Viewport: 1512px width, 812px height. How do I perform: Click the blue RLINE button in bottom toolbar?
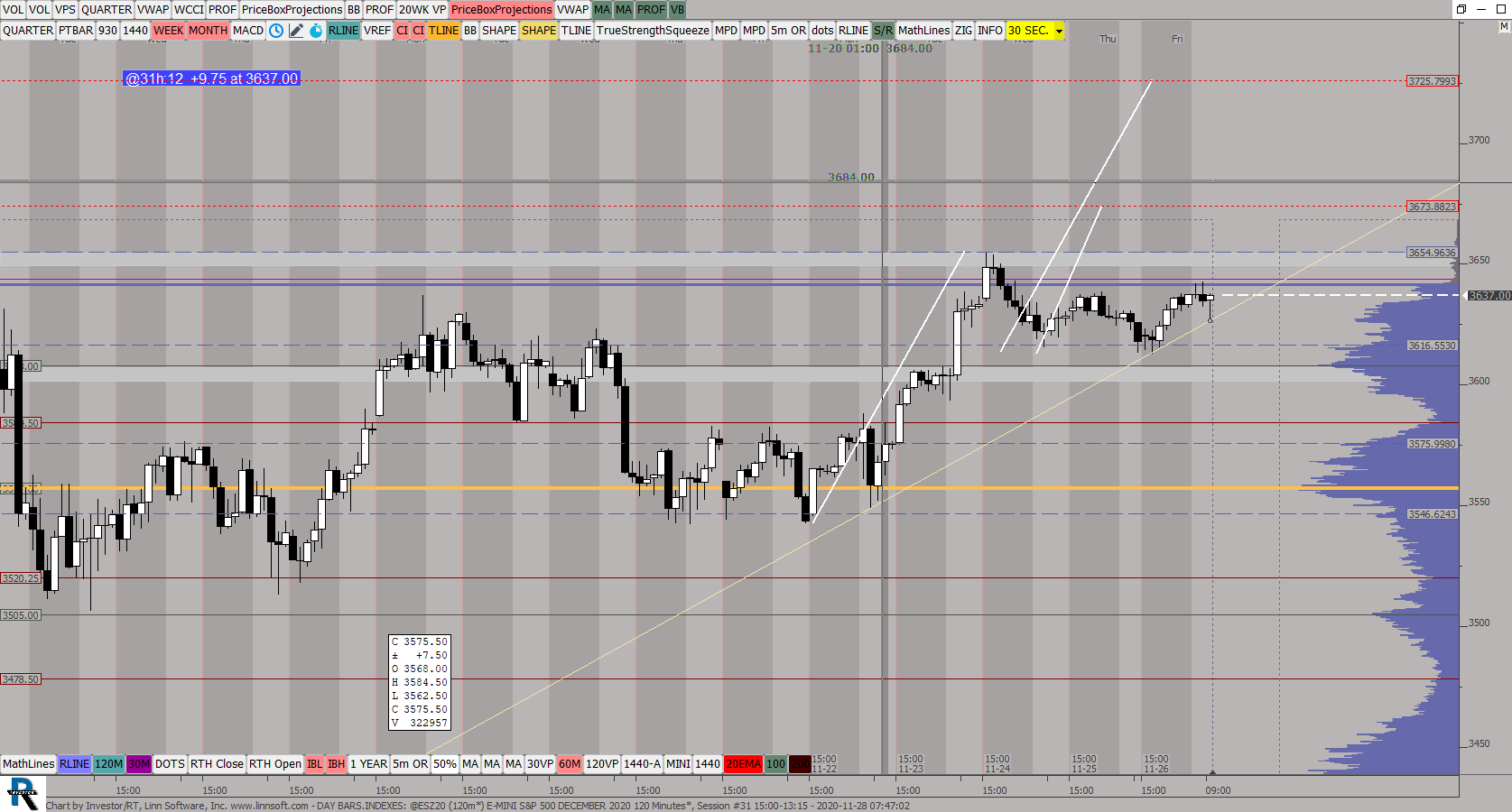point(74,763)
